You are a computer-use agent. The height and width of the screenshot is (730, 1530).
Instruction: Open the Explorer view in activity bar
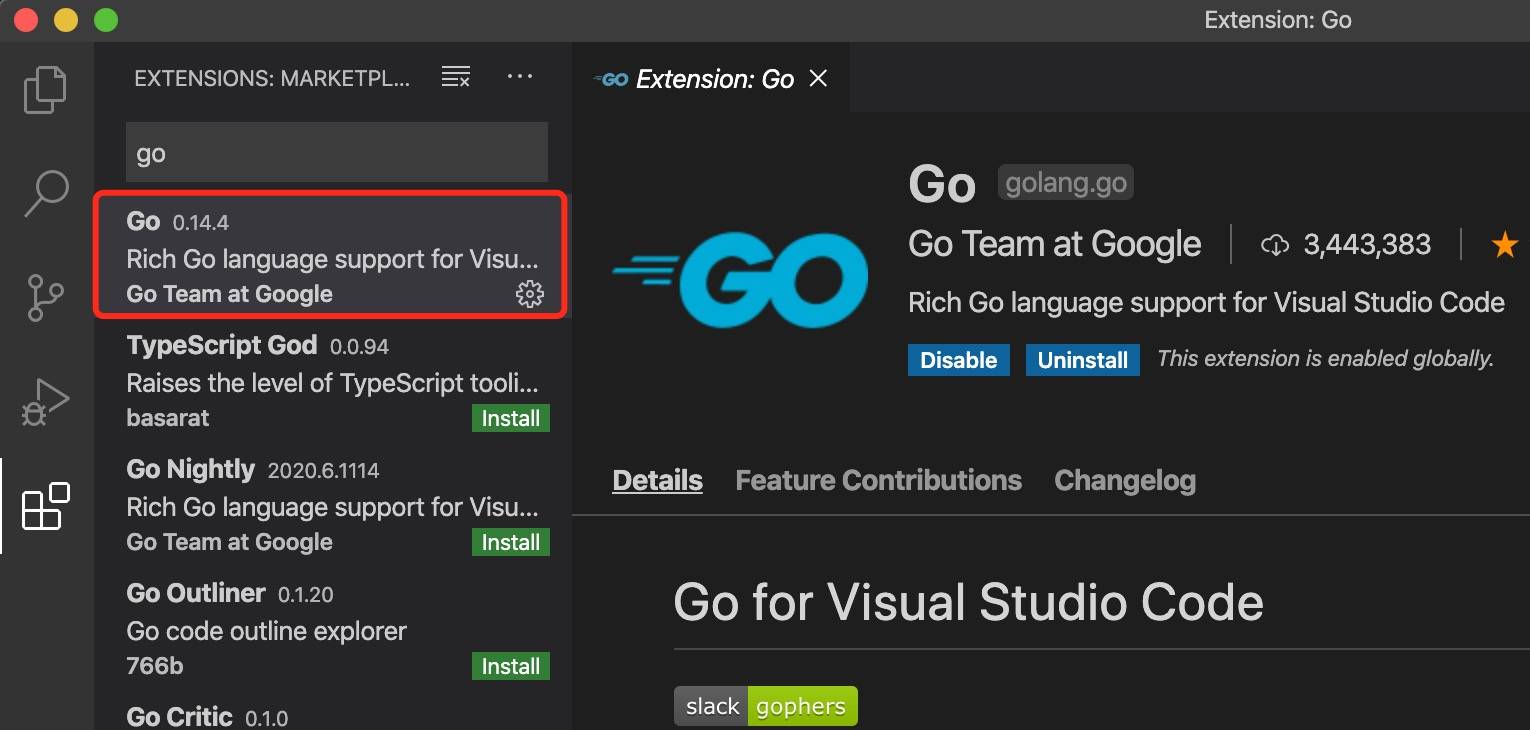click(45, 90)
